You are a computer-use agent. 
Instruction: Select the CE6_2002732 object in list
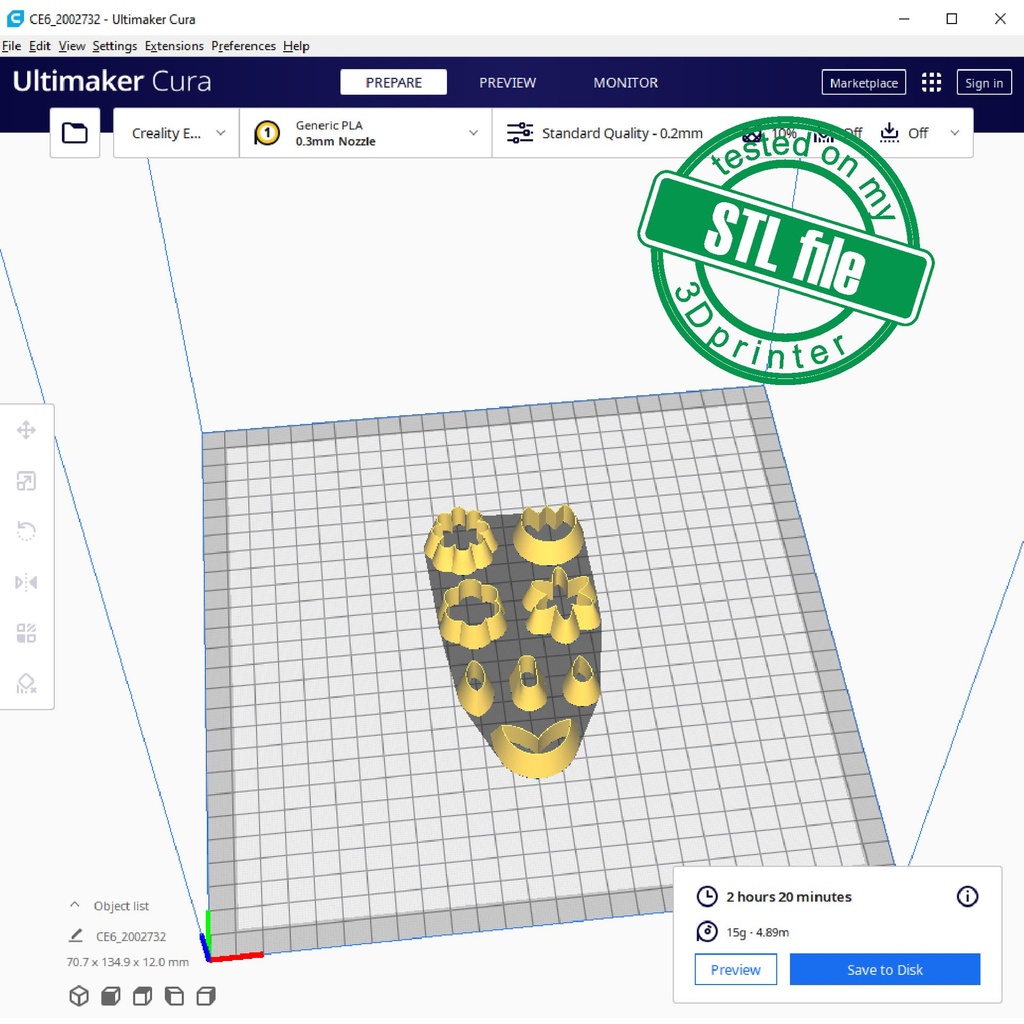pos(131,937)
